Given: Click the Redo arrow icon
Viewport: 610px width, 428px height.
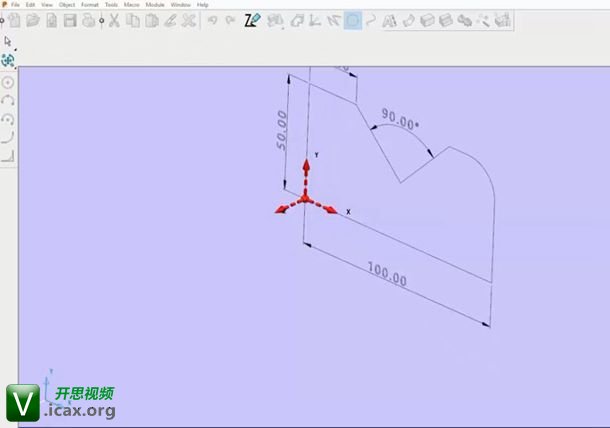Looking at the screenshot, I should [x=230, y=20].
